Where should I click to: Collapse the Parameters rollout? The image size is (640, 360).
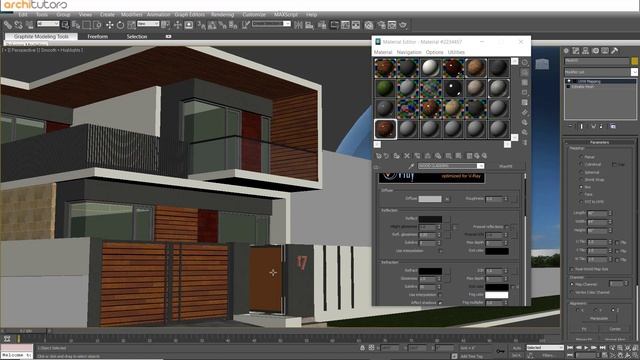pos(599,142)
